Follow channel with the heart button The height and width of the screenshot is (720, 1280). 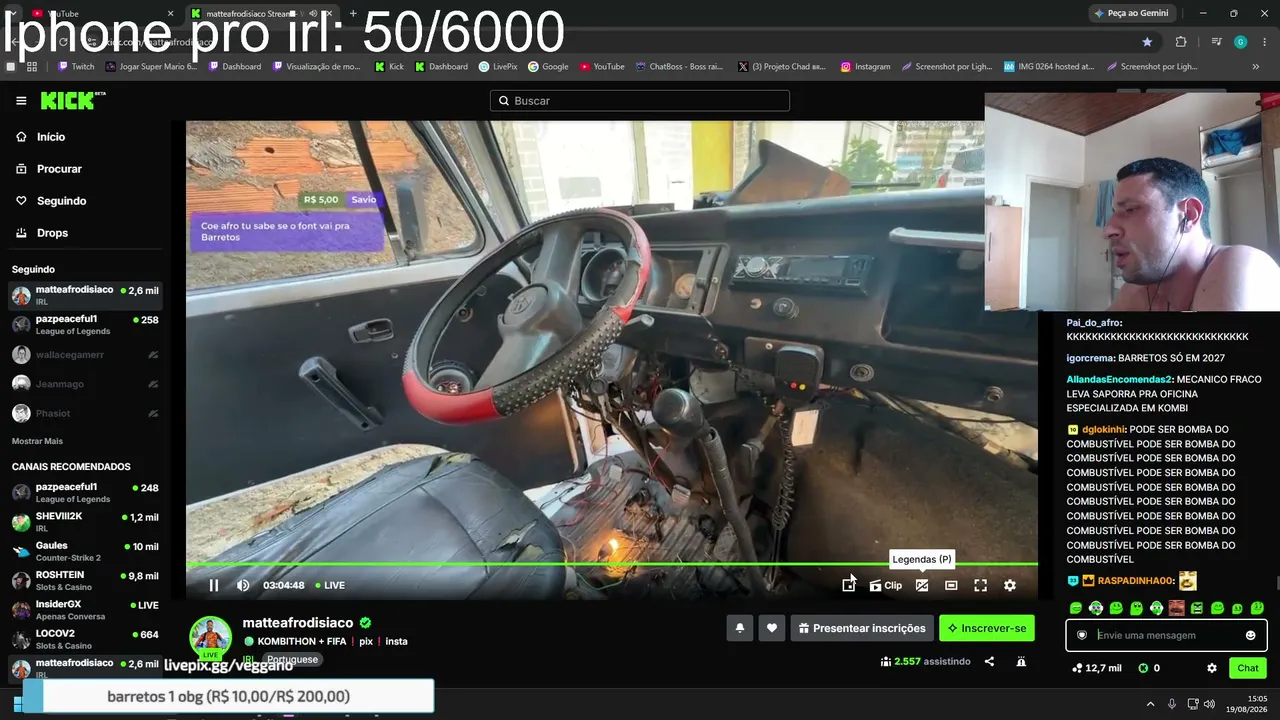(771, 628)
